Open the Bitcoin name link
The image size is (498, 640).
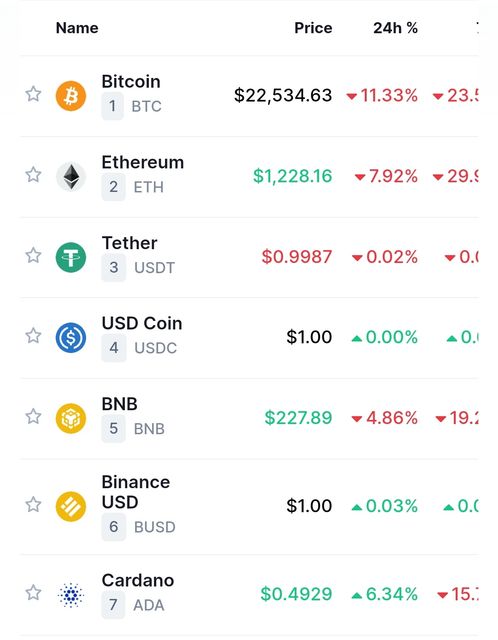point(131,81)
